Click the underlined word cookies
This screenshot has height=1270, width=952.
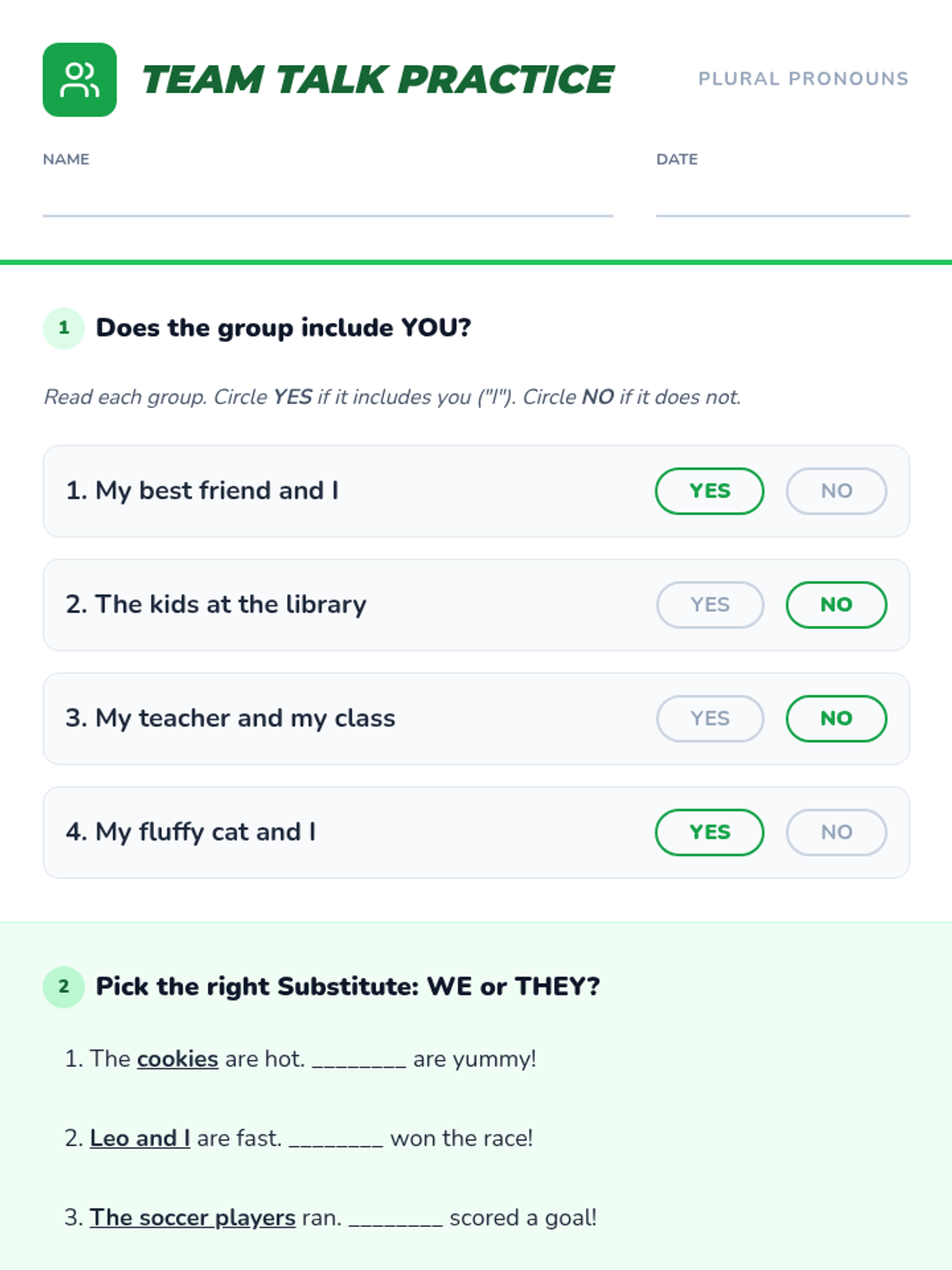[178, 1059]
